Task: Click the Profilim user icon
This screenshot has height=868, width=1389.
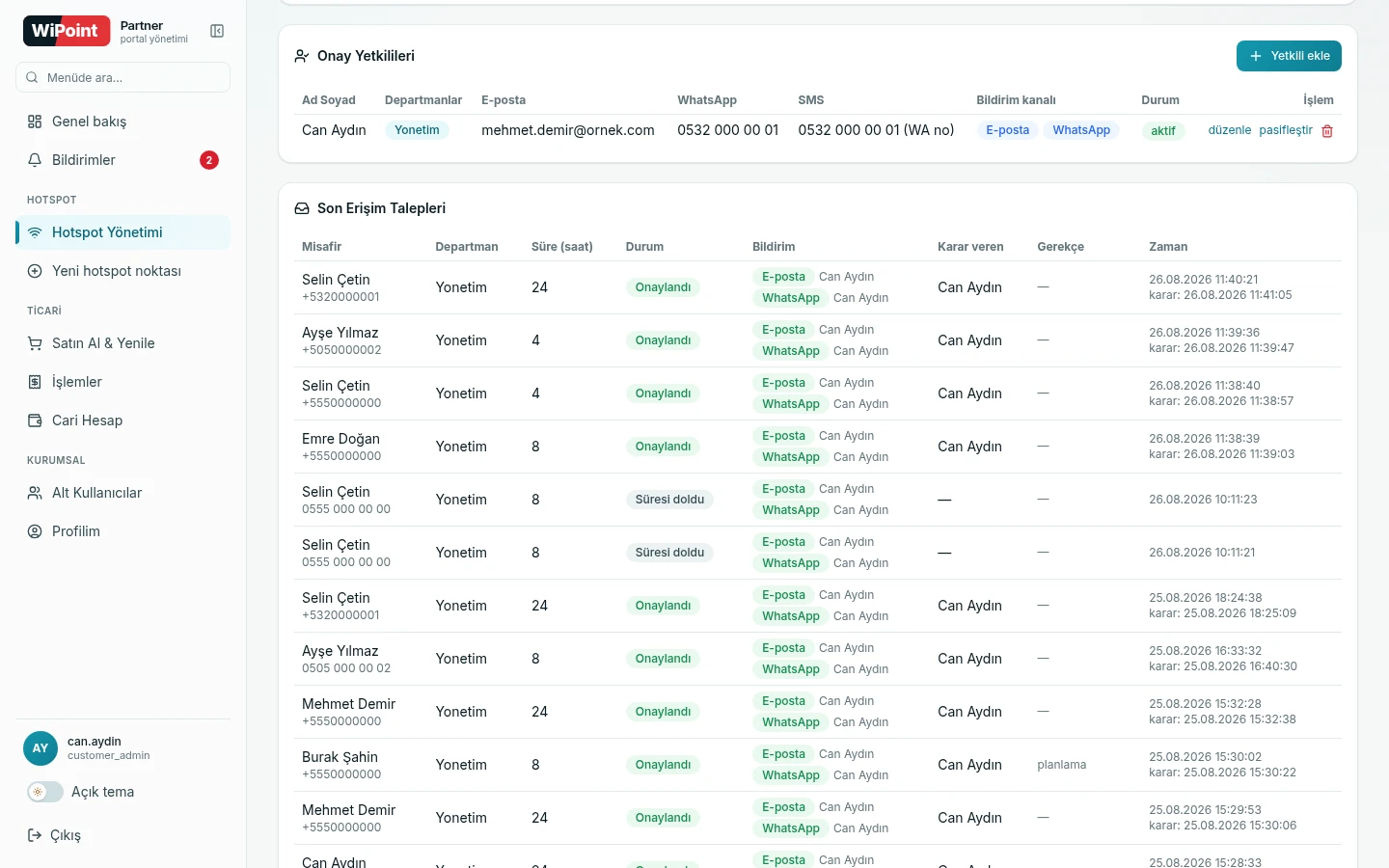Action: pos(35,531)
